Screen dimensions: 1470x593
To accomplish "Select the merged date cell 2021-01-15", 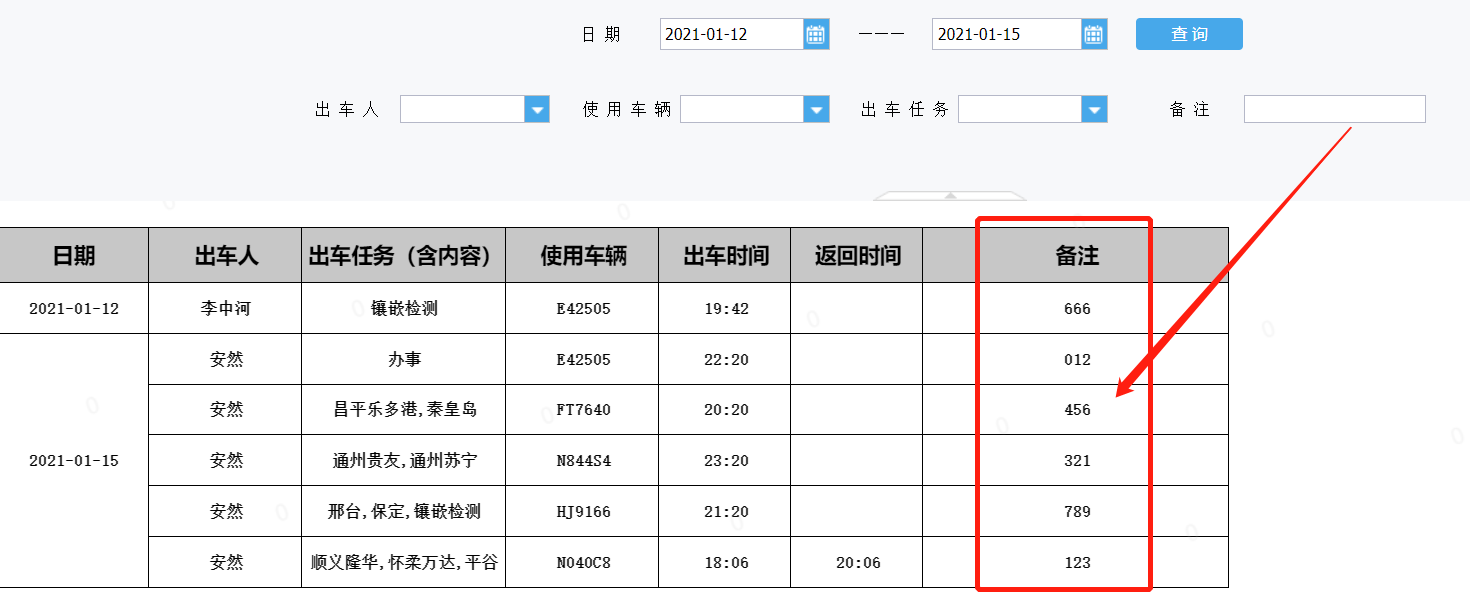I will click(74, 461).
